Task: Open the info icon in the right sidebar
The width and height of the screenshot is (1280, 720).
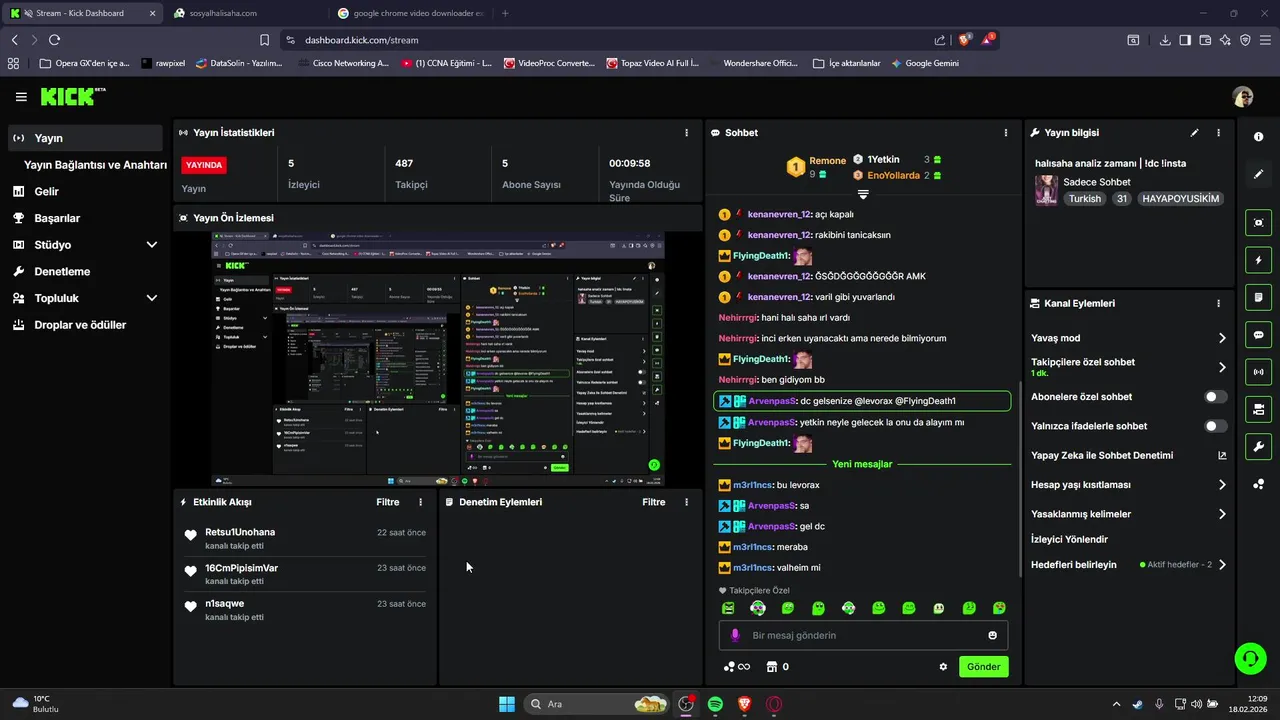Action: [1258, 137]
